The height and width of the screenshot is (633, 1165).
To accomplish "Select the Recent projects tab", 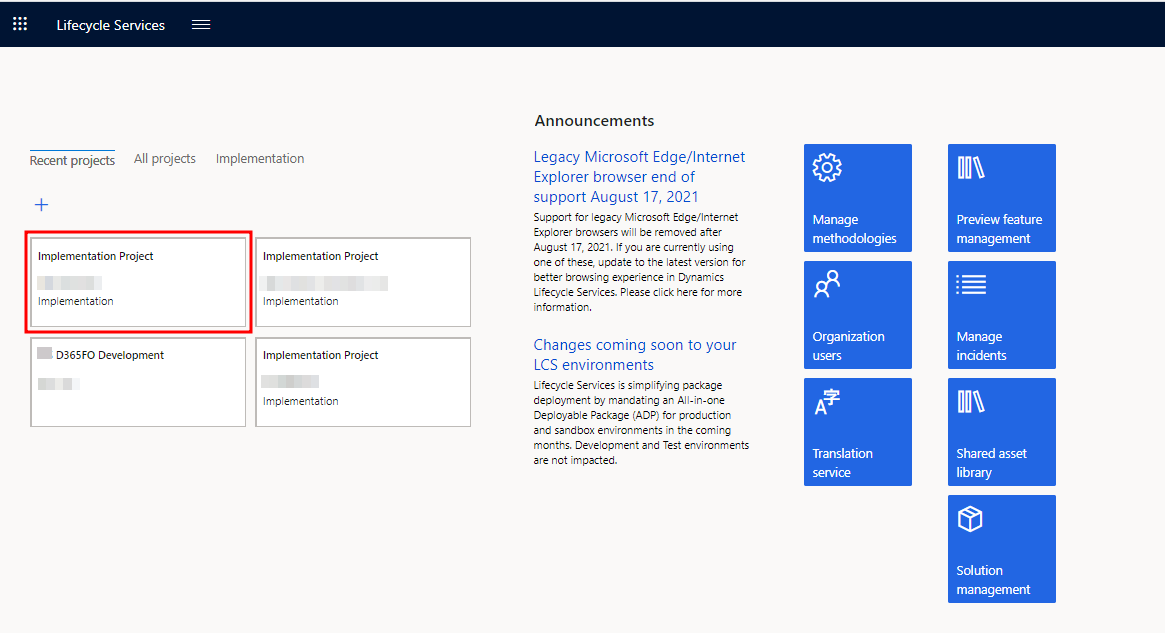I will 72,160.
